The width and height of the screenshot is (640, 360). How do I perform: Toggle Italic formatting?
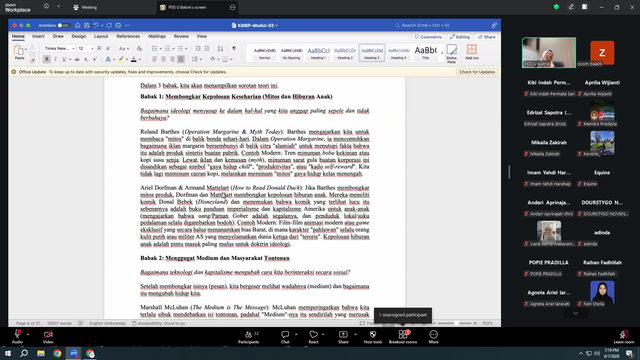tap(56, 60)
